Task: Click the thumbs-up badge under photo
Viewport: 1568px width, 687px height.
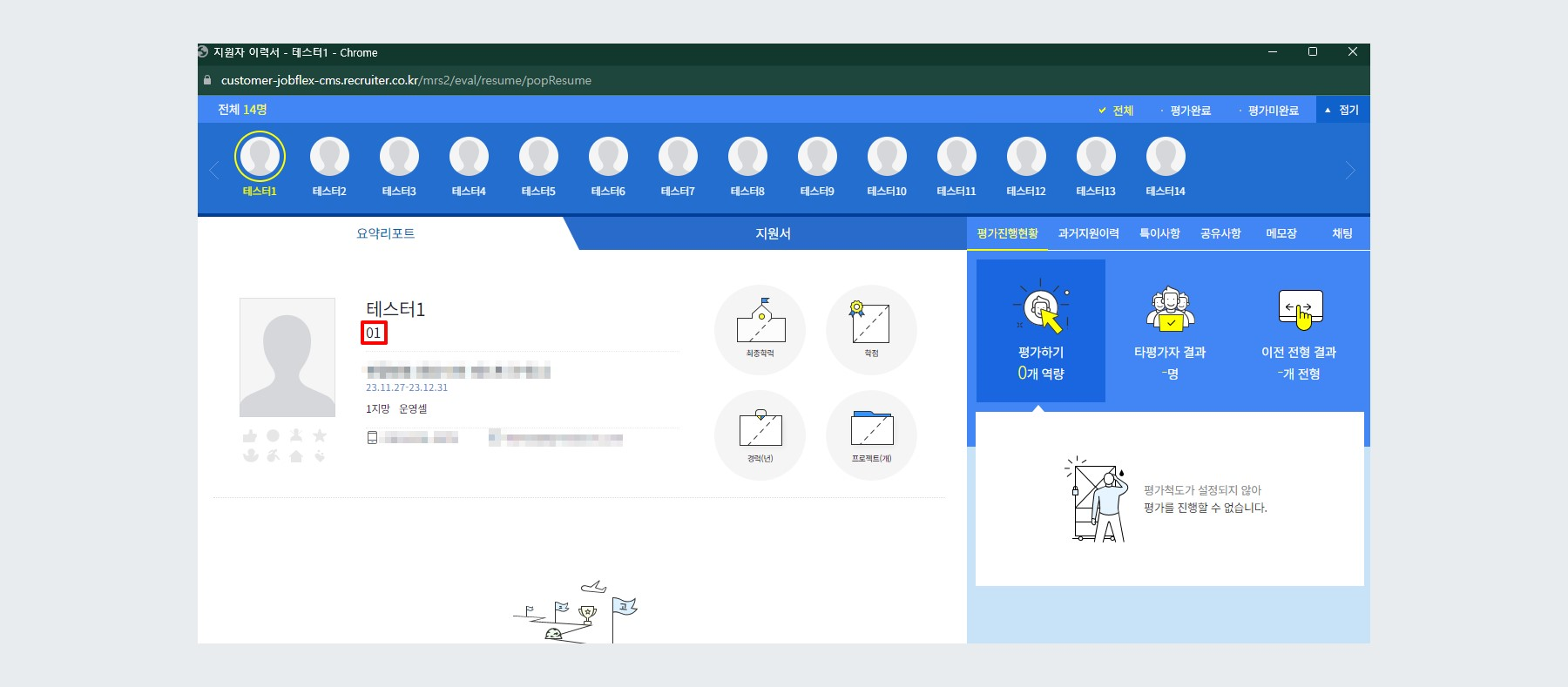Action: point(250,435)
